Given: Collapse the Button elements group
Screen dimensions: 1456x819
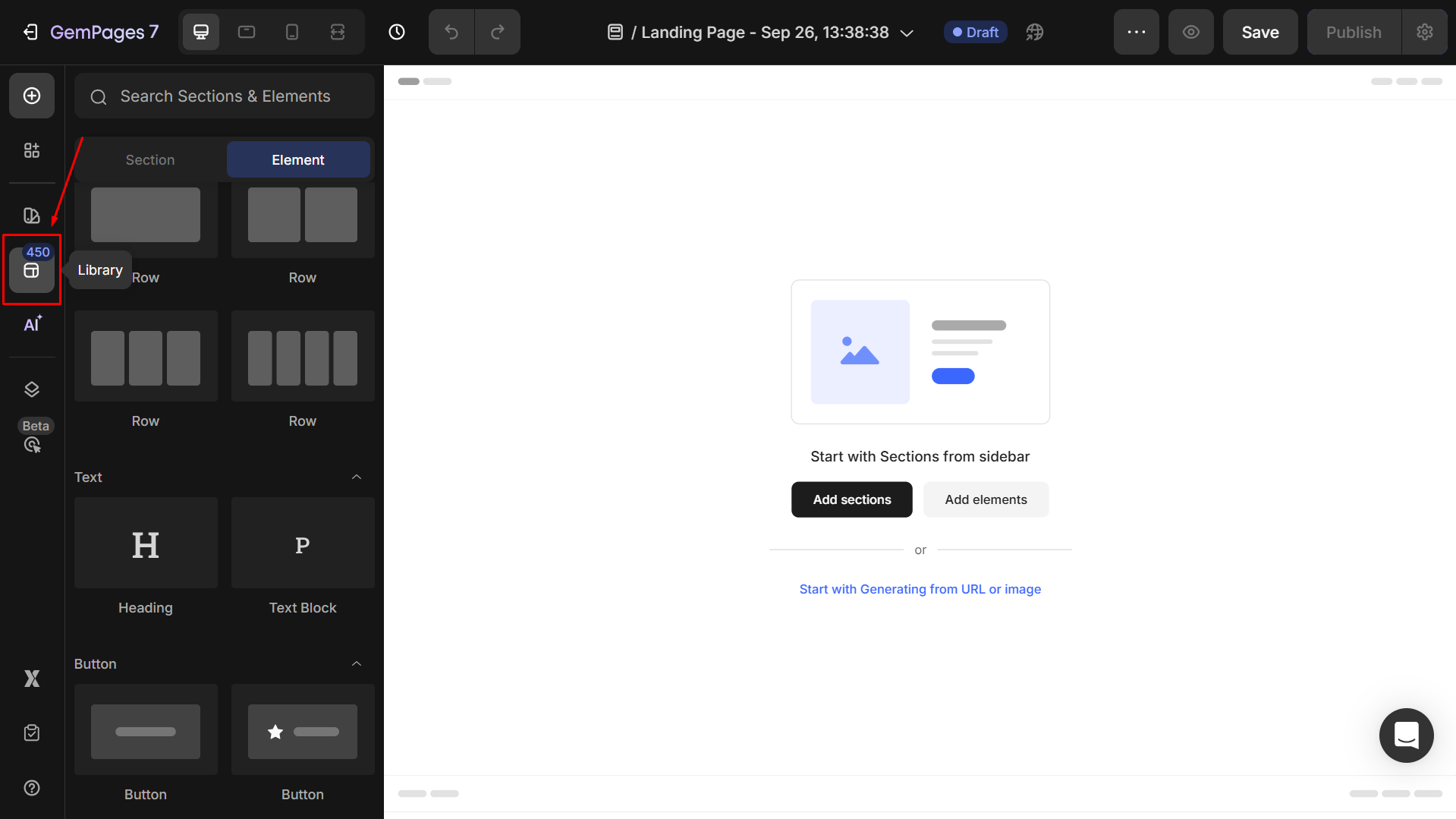Looking at the screenshot, I should (357, 663).
